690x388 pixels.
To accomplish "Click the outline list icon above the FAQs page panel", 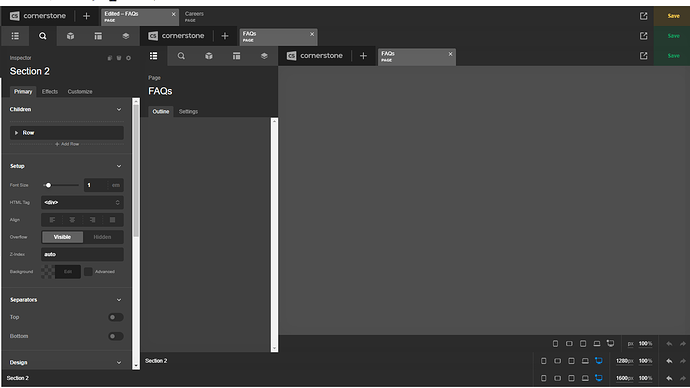I will [x=154, y=56].
